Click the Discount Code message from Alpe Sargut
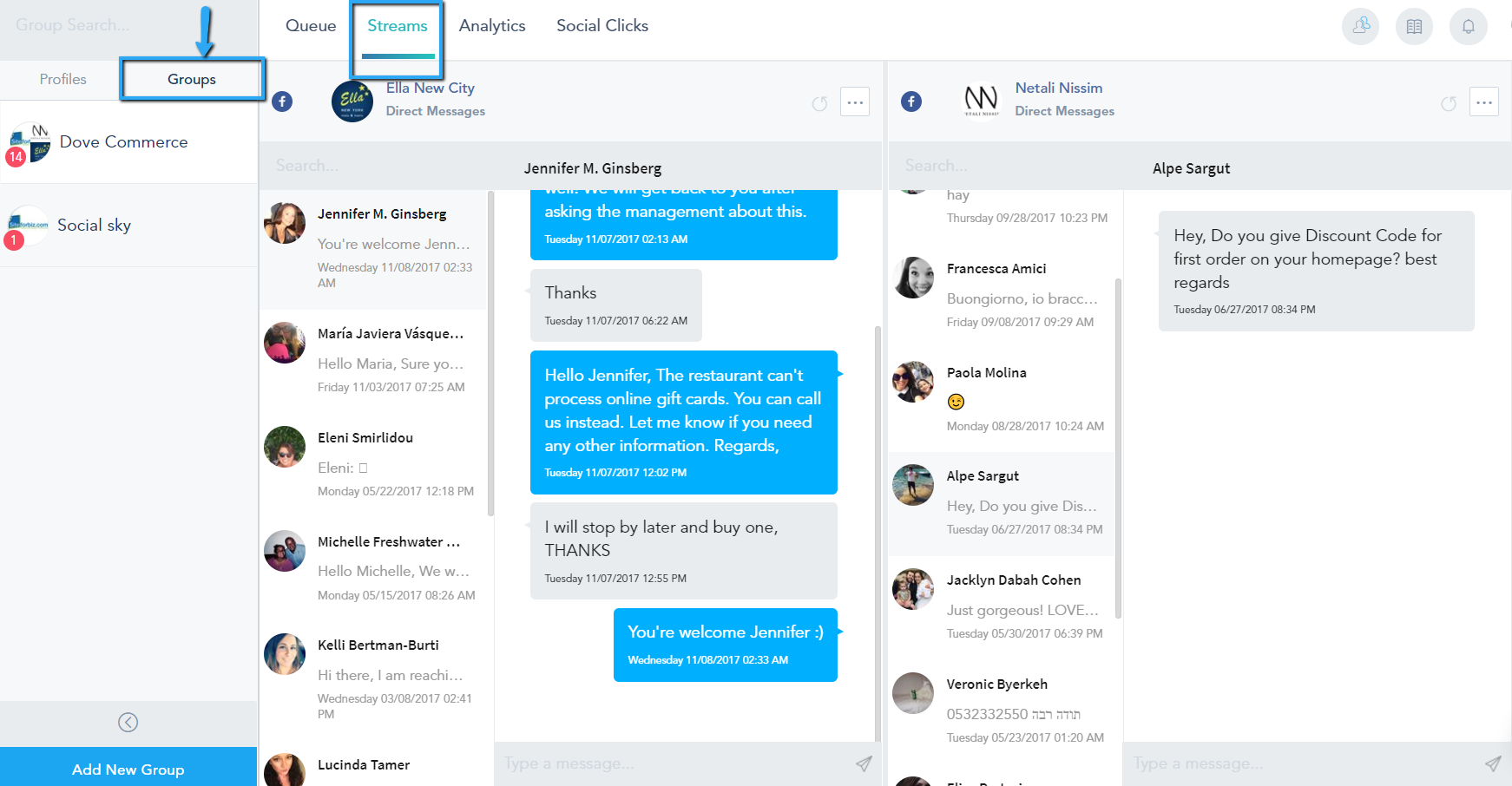 click(1316, 271)
